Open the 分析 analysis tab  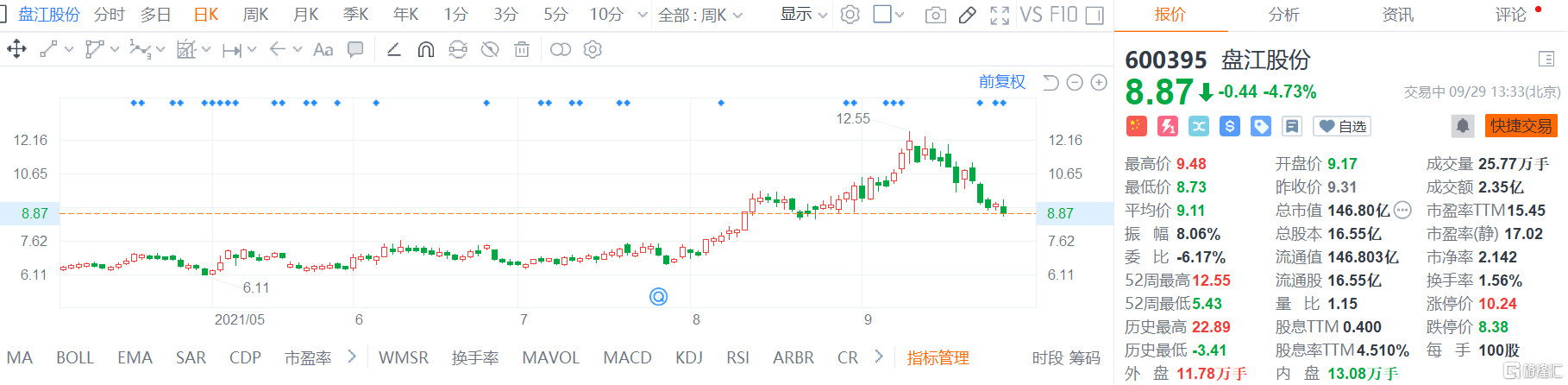1284,15
